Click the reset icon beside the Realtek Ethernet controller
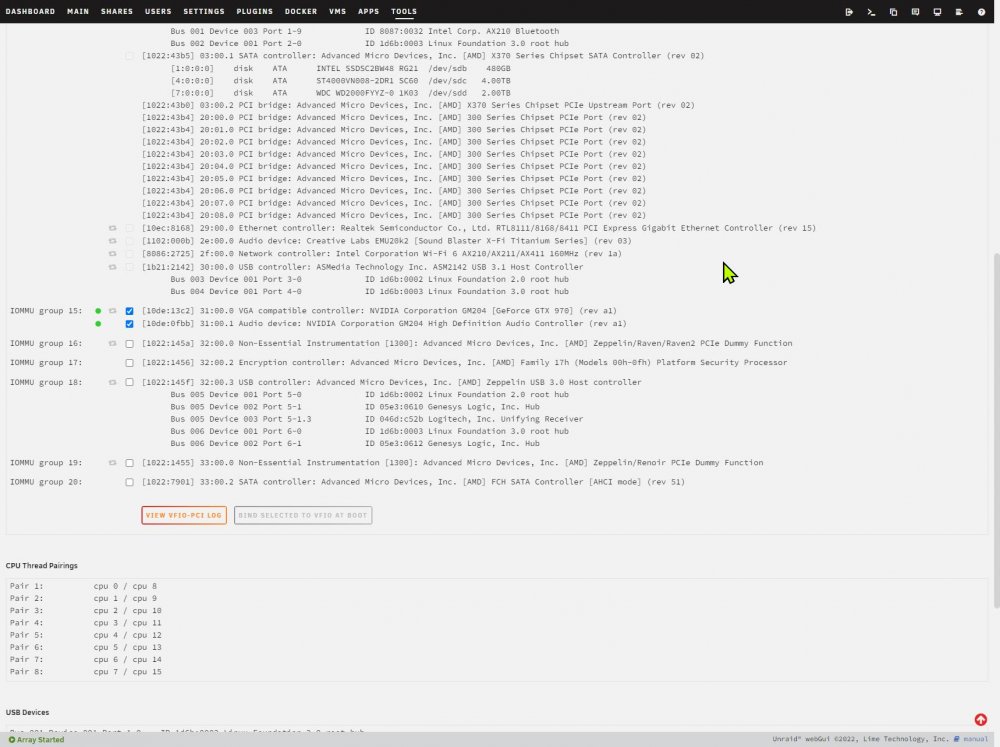 [x=112, y=228]
